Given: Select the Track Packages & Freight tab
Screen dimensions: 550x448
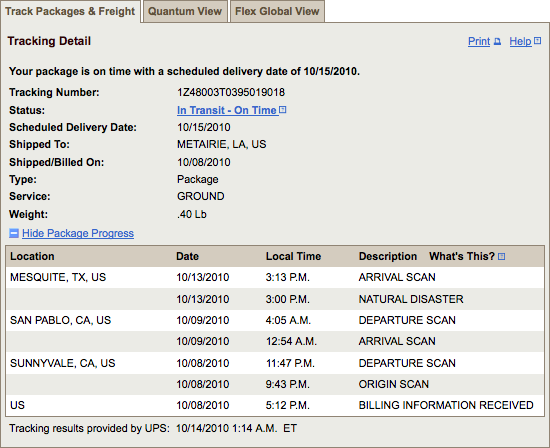Looking at the screenshot, I should [70, 11].
